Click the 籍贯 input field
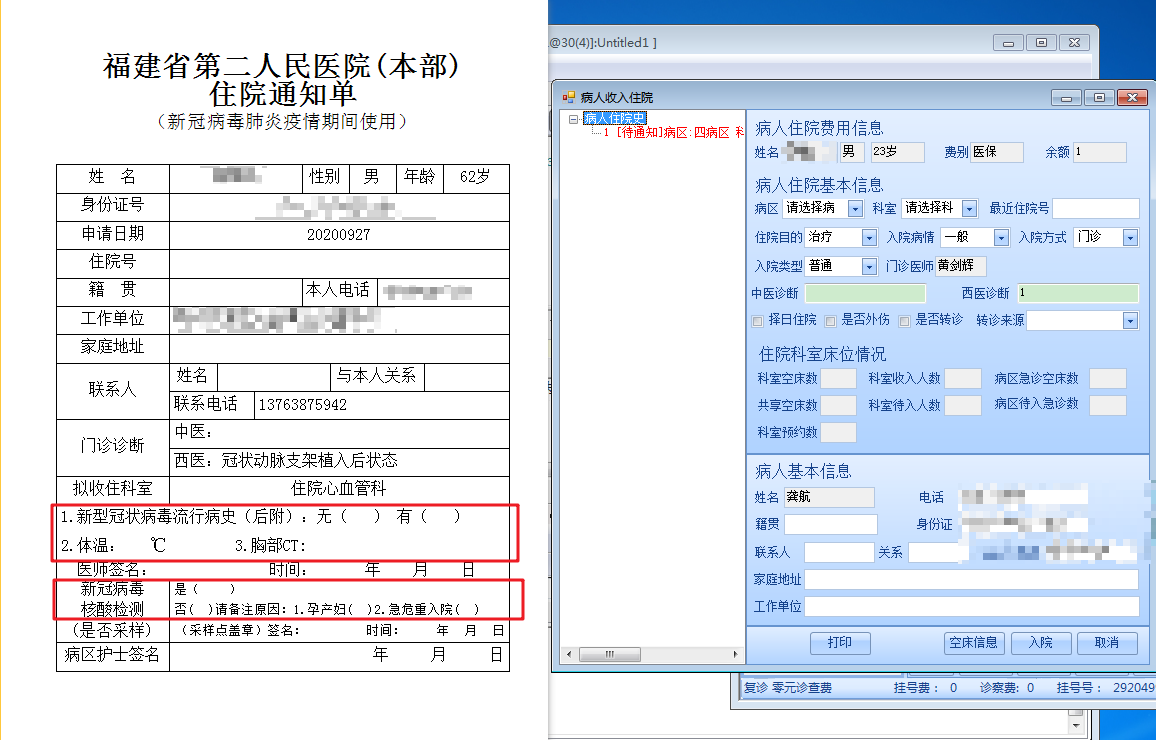The width and height of the screenshot is (1156, 740). click(831, 524)
